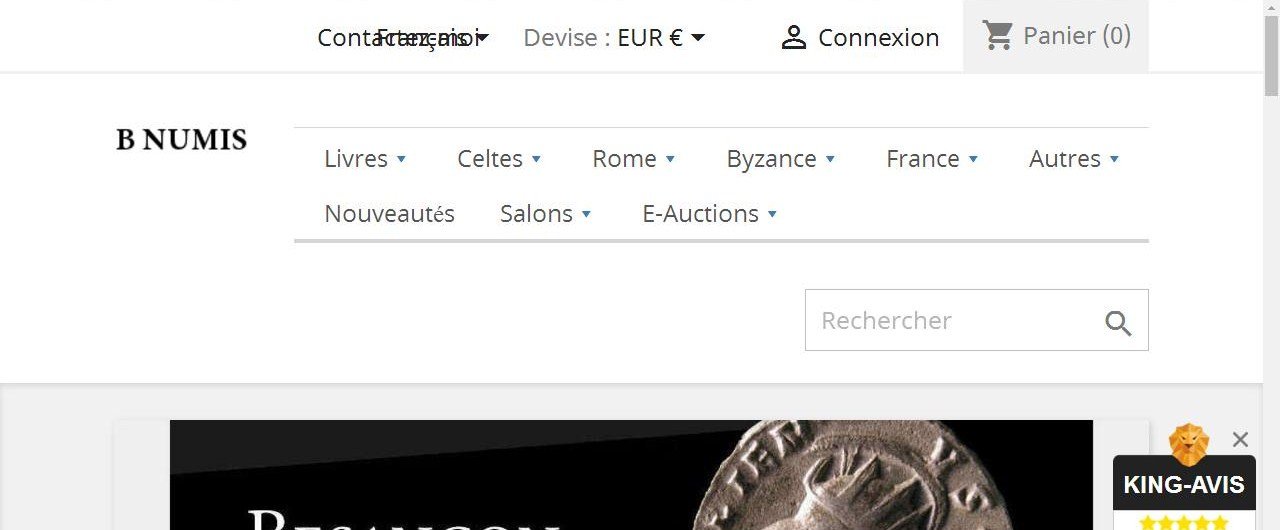The image size is (1280, 530).
Task: Expand the Autres menu
Action: 1074,159
